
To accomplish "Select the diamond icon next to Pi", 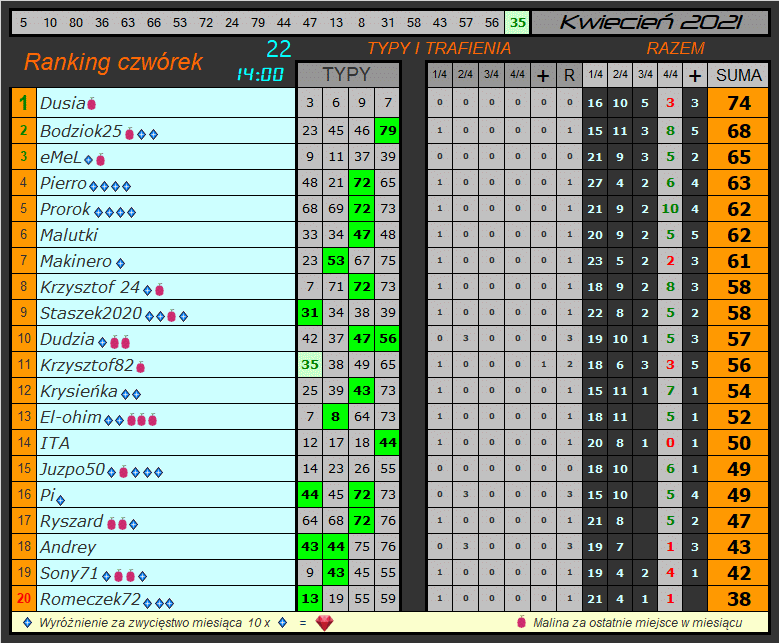I will pos(61,500).
